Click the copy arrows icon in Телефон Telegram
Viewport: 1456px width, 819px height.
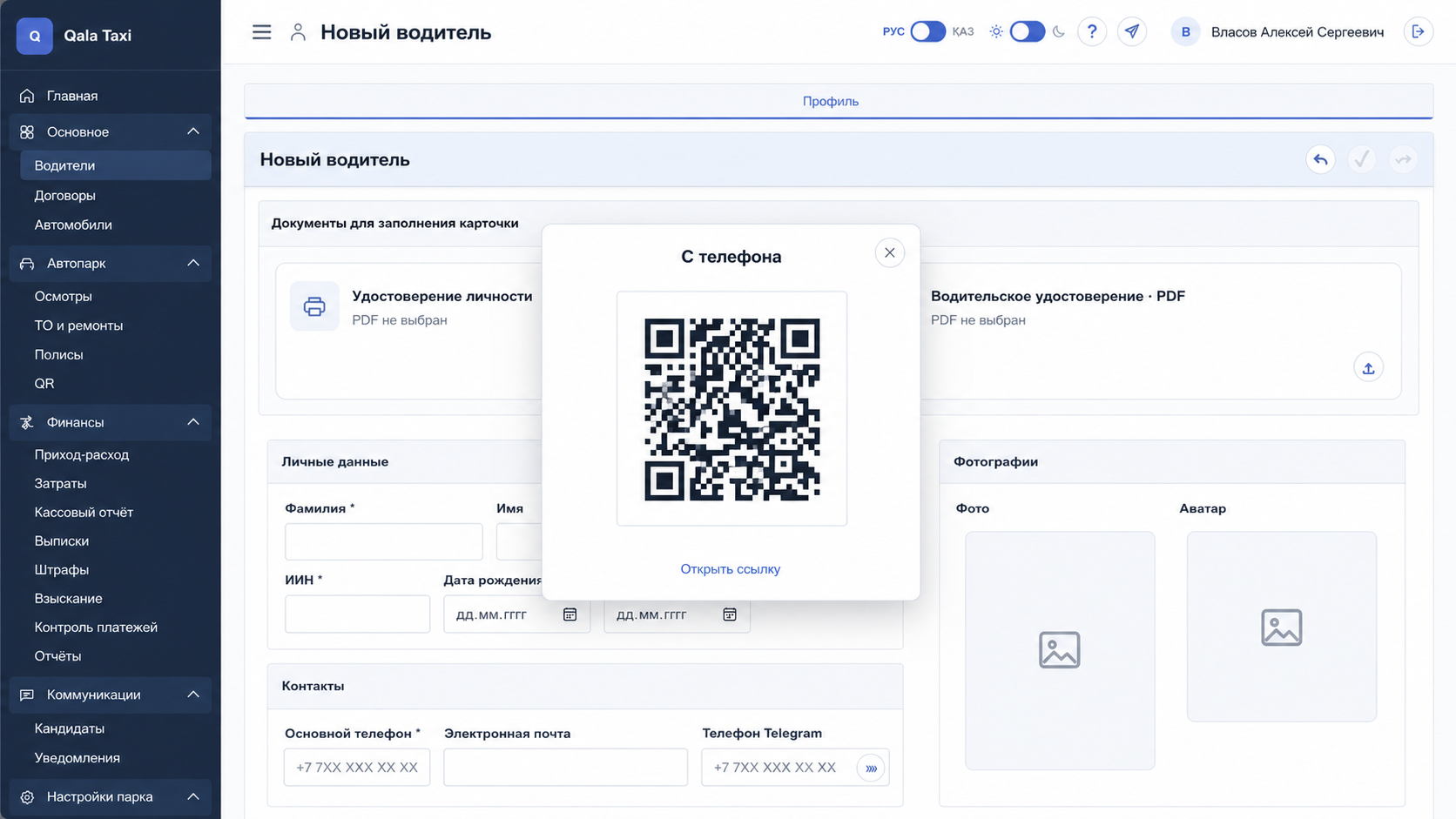pyautogui.click(x=871, y=768)
